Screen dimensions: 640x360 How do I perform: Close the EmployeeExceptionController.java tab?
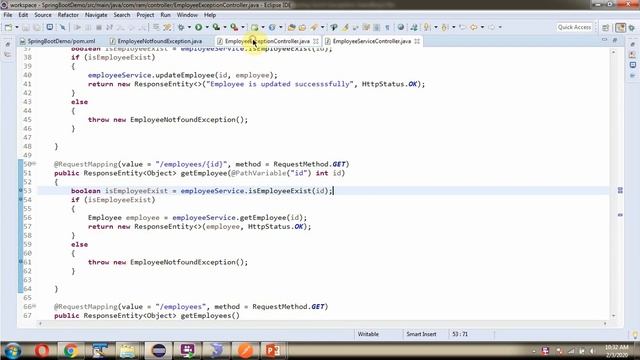(x=316, y=41)
